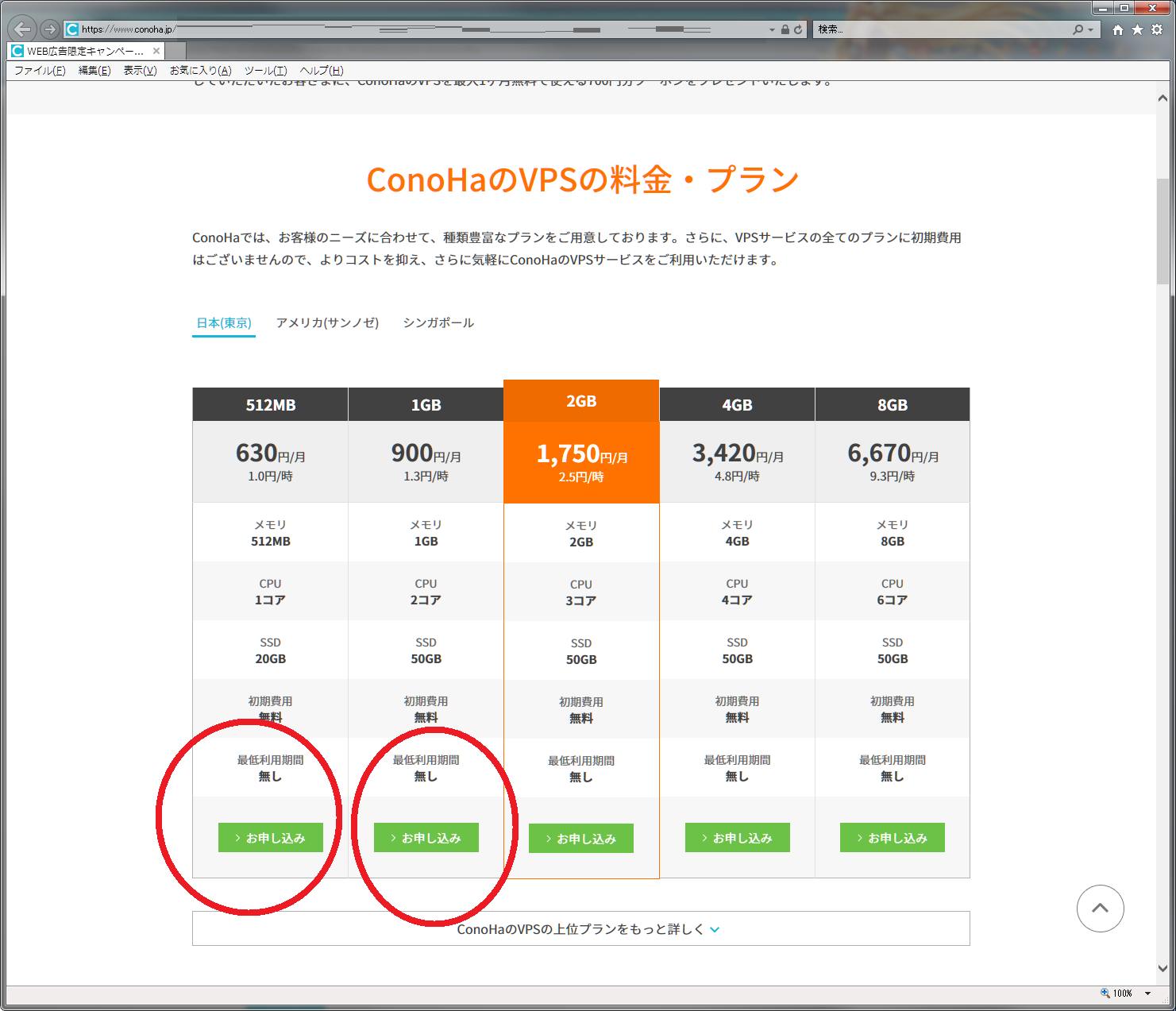Click the highlighted 2GB plan header
This screenshot has width=1176, height=1011.
581,401
